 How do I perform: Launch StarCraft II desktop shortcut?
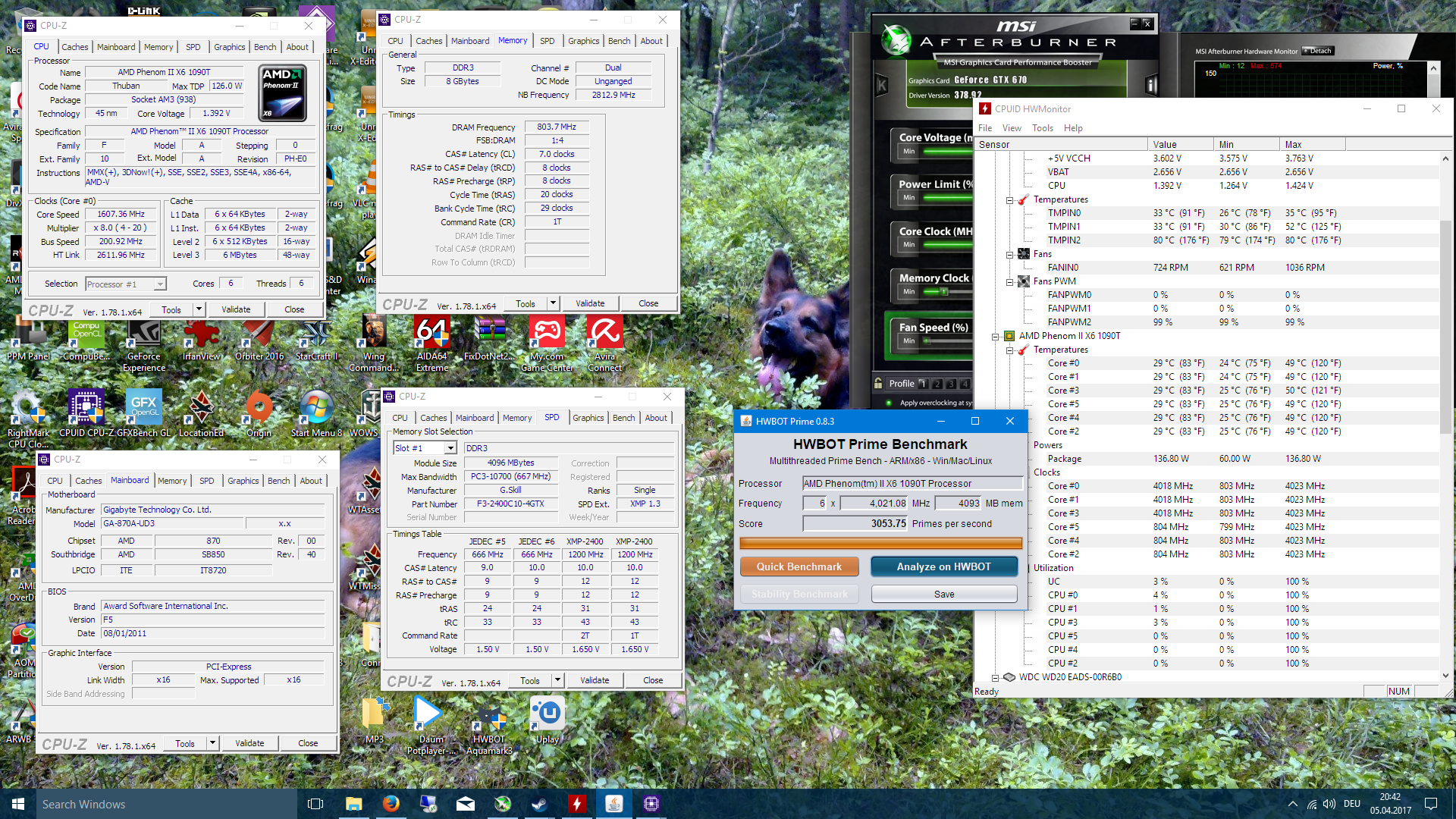pos(315,340)
